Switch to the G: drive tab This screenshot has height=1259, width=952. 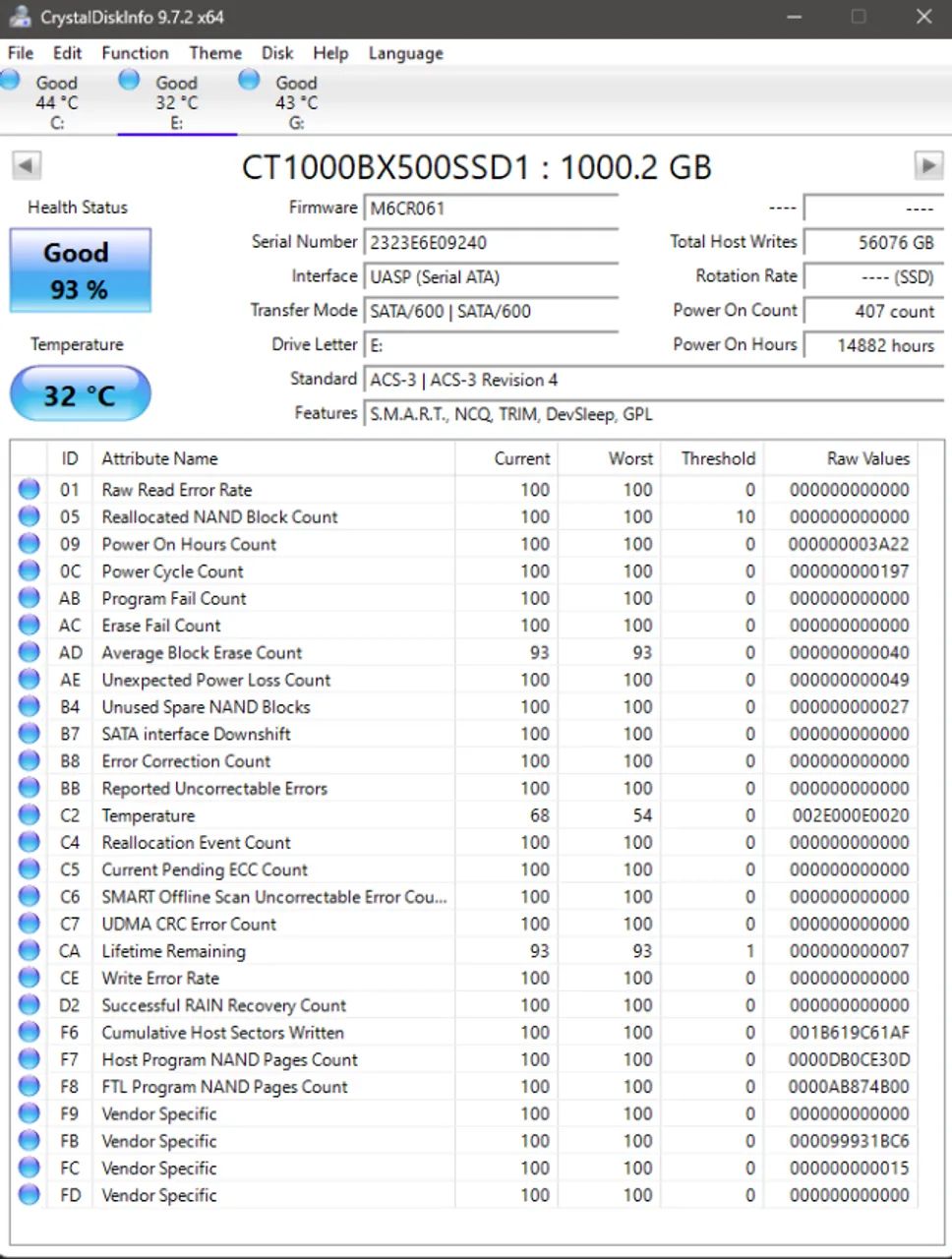pyautogui.click(x=295, y=98)
